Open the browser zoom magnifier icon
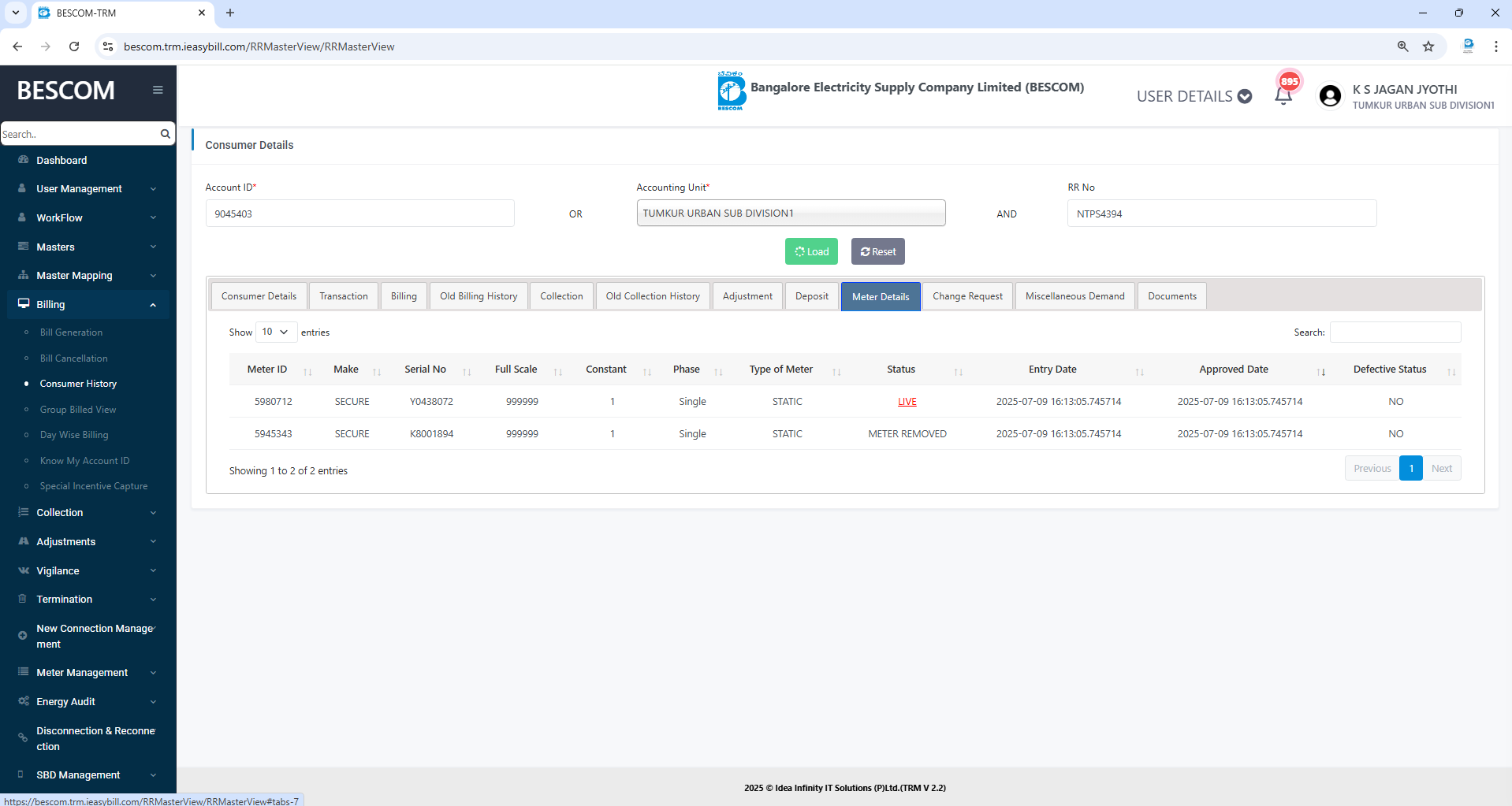 [x=1403, y=46]
